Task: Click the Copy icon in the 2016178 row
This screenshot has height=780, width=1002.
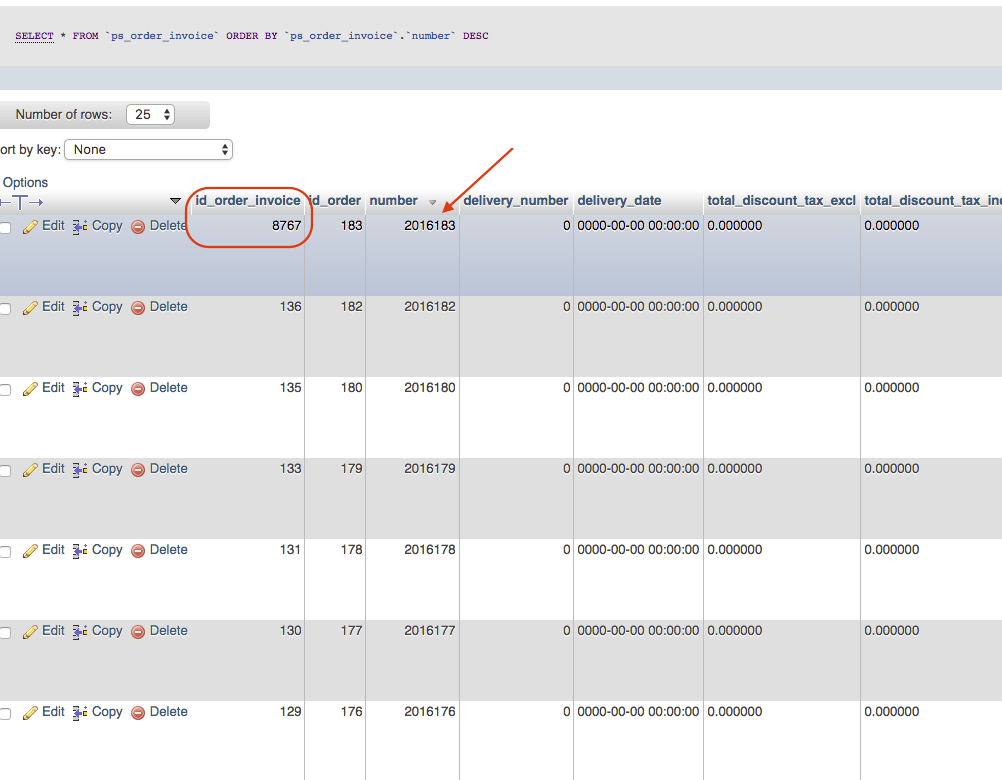Action: [x=80, y=551]
